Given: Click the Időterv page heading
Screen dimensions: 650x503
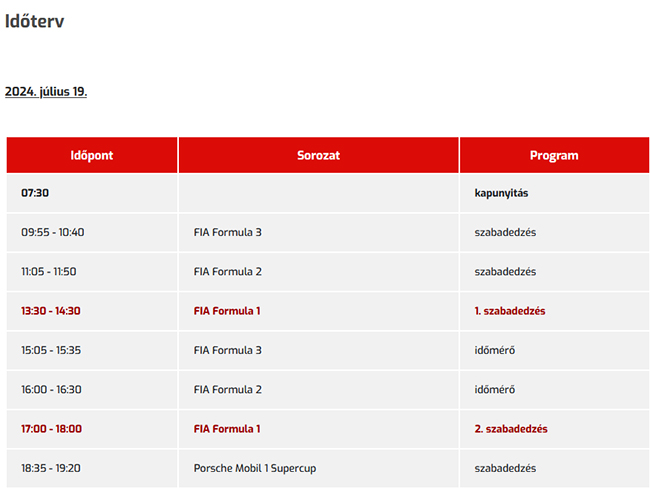Looking at the screenshot, I should click(x=35, y=21).
